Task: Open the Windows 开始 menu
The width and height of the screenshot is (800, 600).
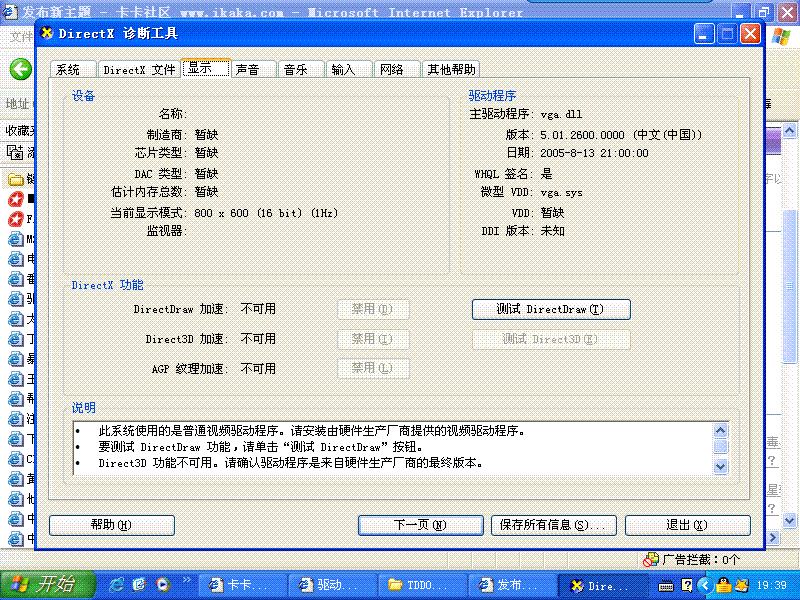Action: click(x=47, y=585)
